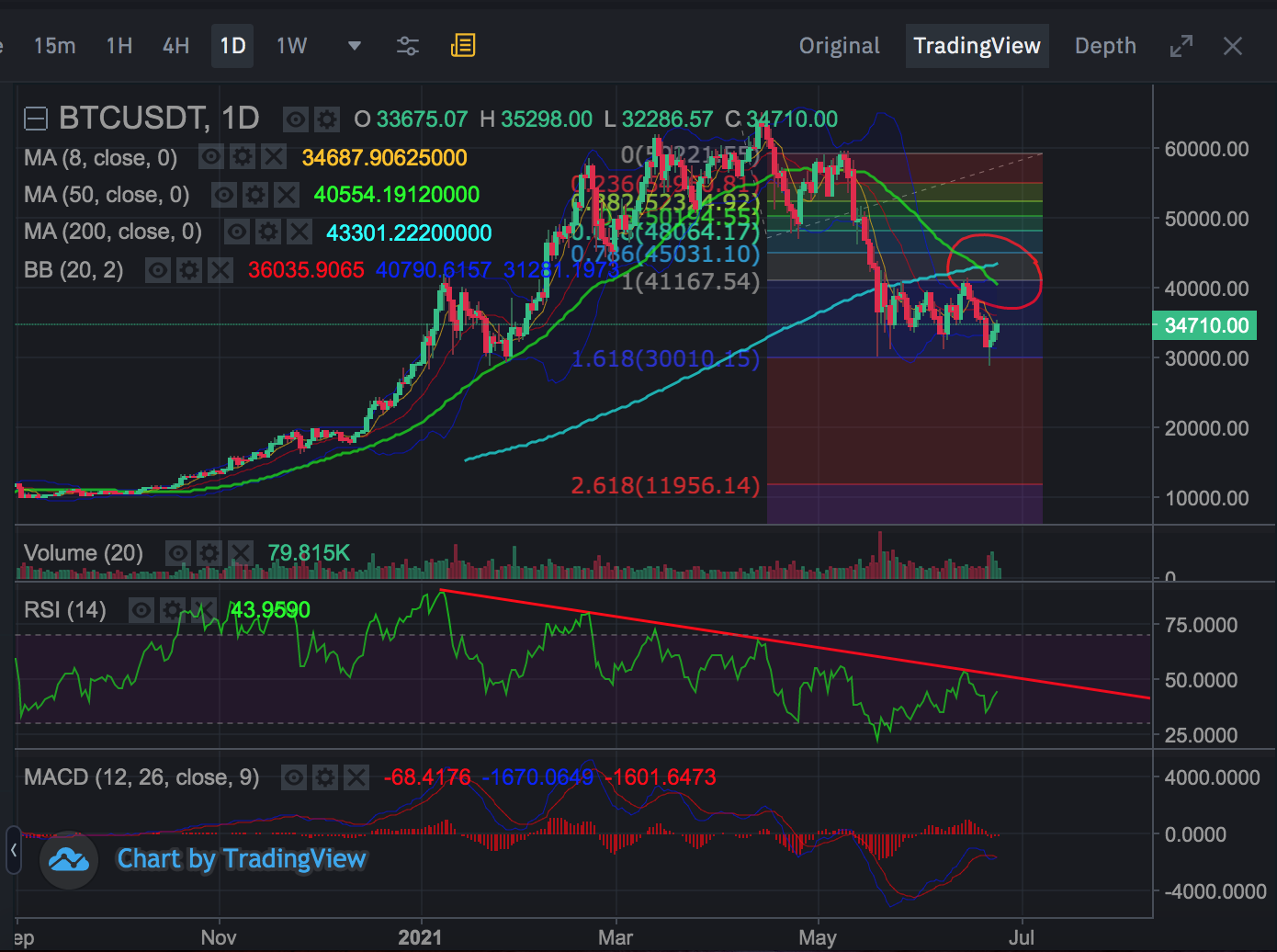Click the MA 8 value 34687.90625000
Screen dimensions: 1277x952
pyautogui.click(x=384, y=158)
